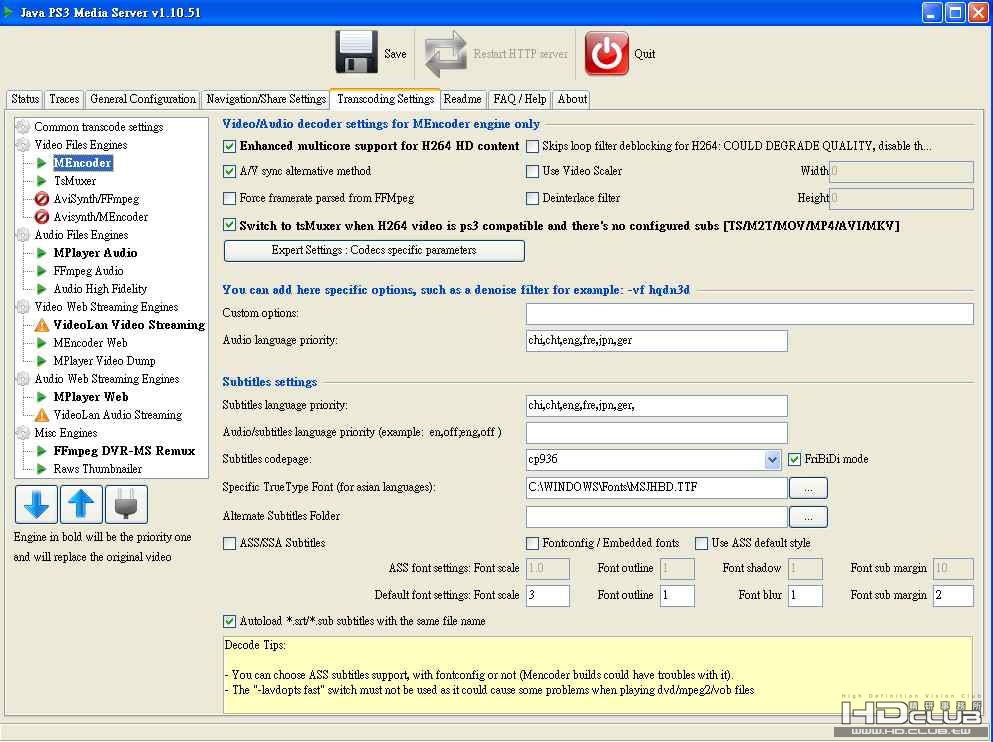Click the Specific TrueType Font path field
993x742 pixels.
click(x=657, y=487)
